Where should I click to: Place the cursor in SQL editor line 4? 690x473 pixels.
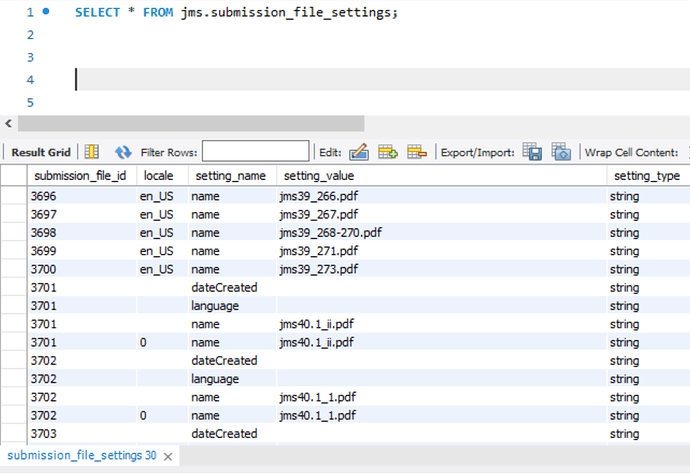pyautogui.click(x=383, y=80)
